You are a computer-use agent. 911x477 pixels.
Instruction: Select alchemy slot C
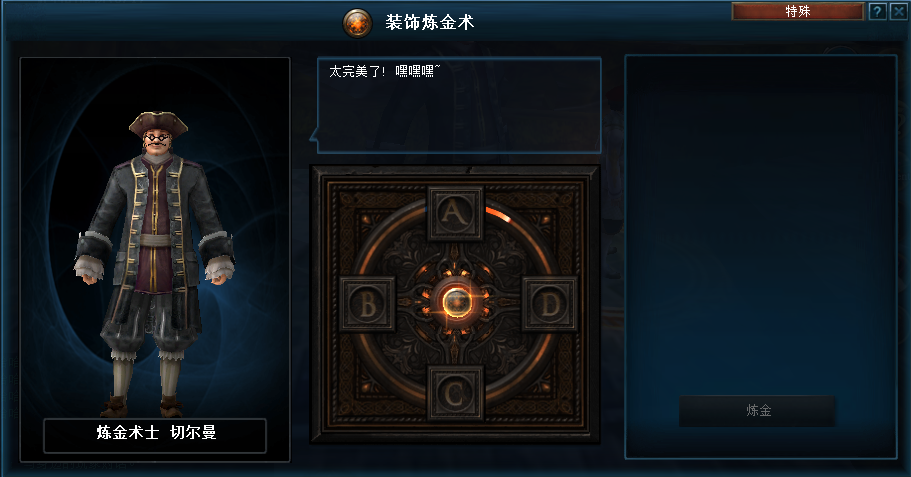[455, 393]
